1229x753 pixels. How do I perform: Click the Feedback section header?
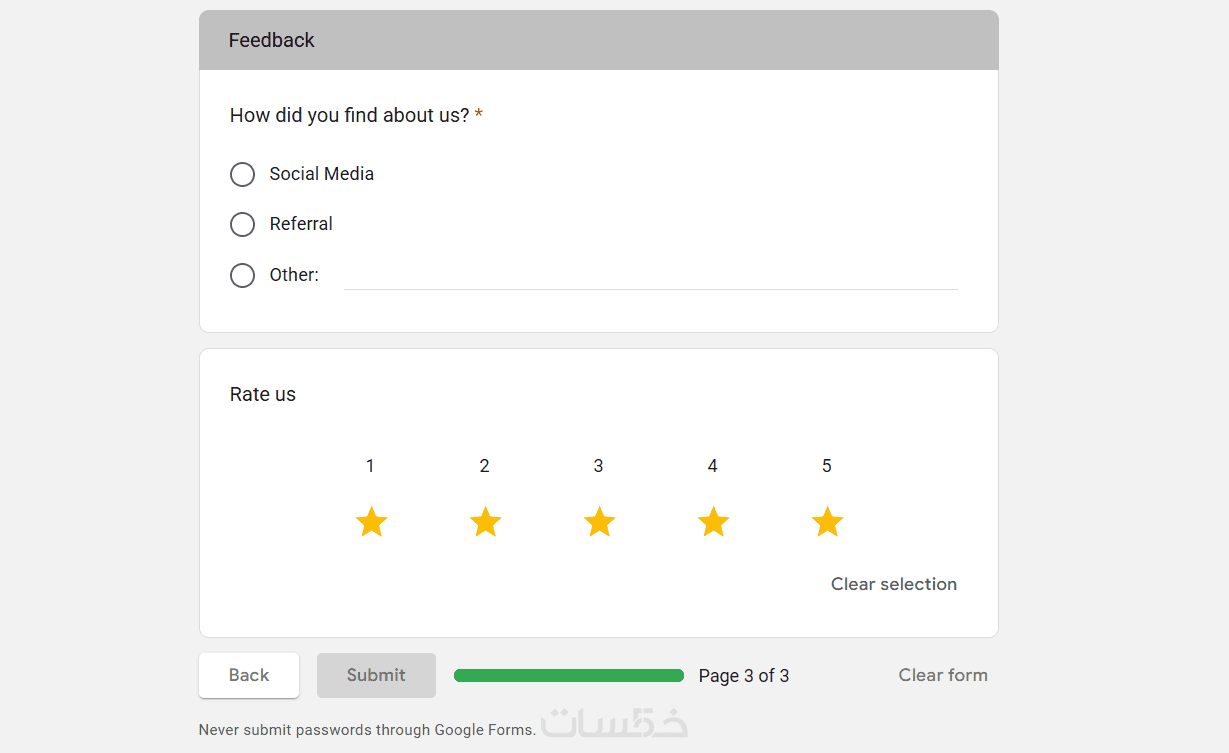coord(272,40)
